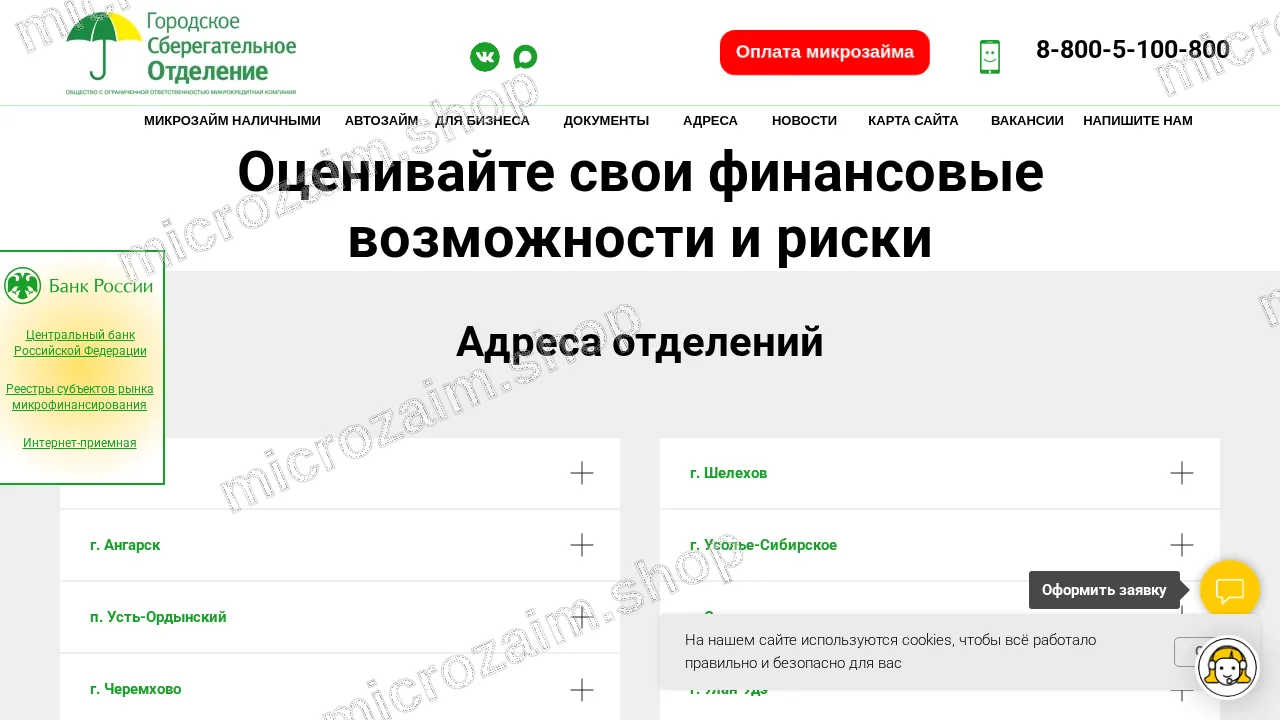Open the Для бизнеса menu item
The image size is (1280, 720).
482,121
